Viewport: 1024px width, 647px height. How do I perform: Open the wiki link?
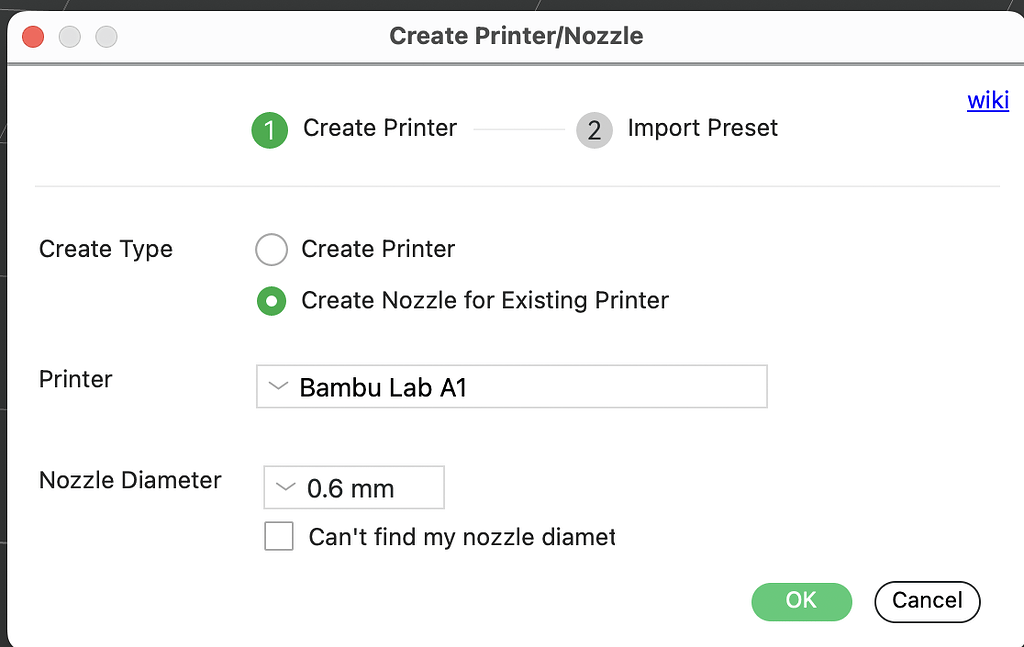987,100
